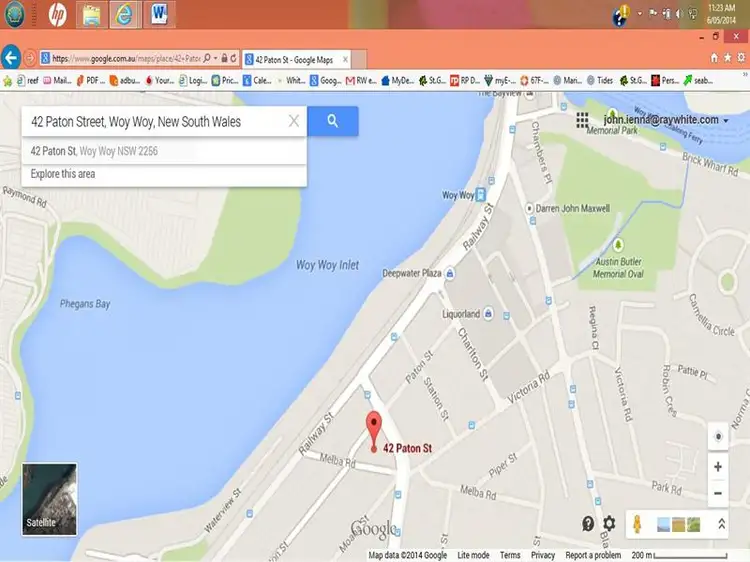
Task: Zoom out with the minus button
Action: click(x=717, y=493)
